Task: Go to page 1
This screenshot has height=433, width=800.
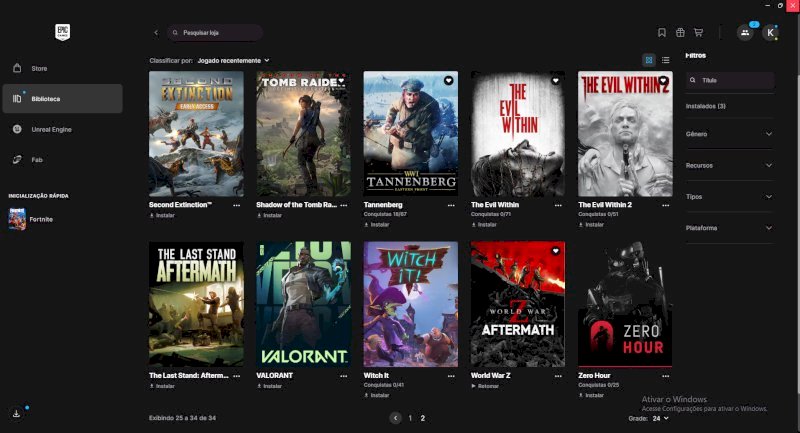Action: pyautogui.click(x=410, y=418)
